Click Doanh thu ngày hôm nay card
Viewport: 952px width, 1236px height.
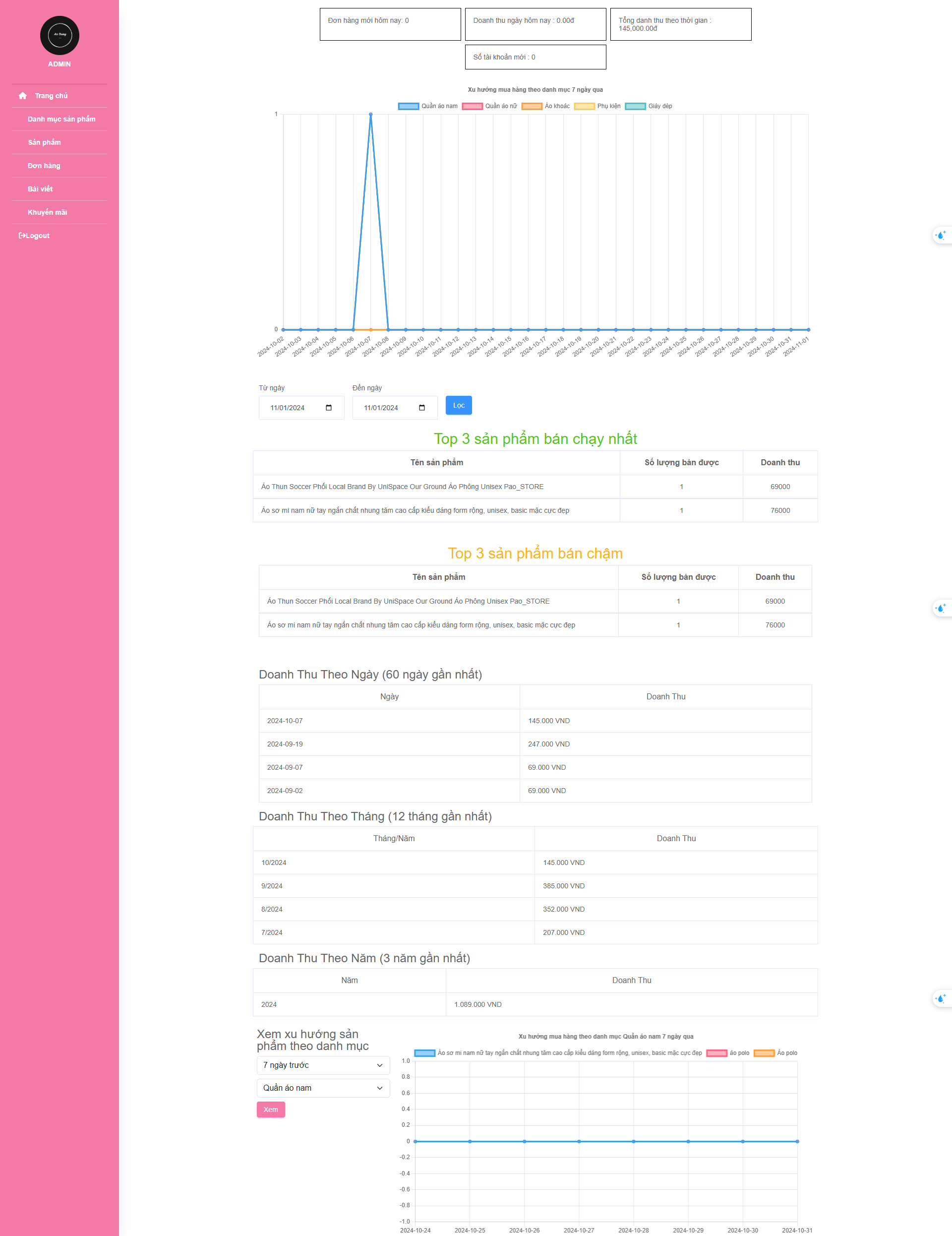tap(535, 24)
